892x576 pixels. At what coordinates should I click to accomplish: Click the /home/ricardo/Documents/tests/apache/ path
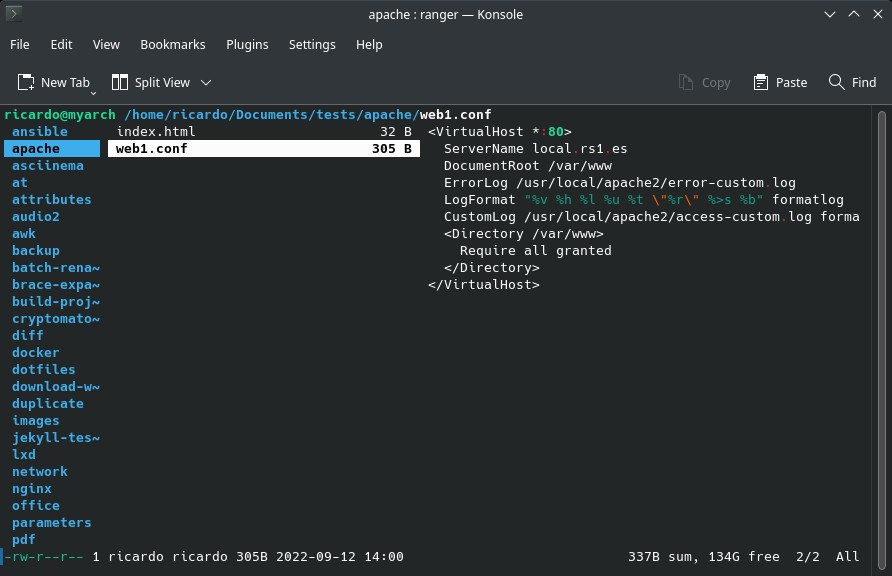pyautogui.click(x=272, y=114)
